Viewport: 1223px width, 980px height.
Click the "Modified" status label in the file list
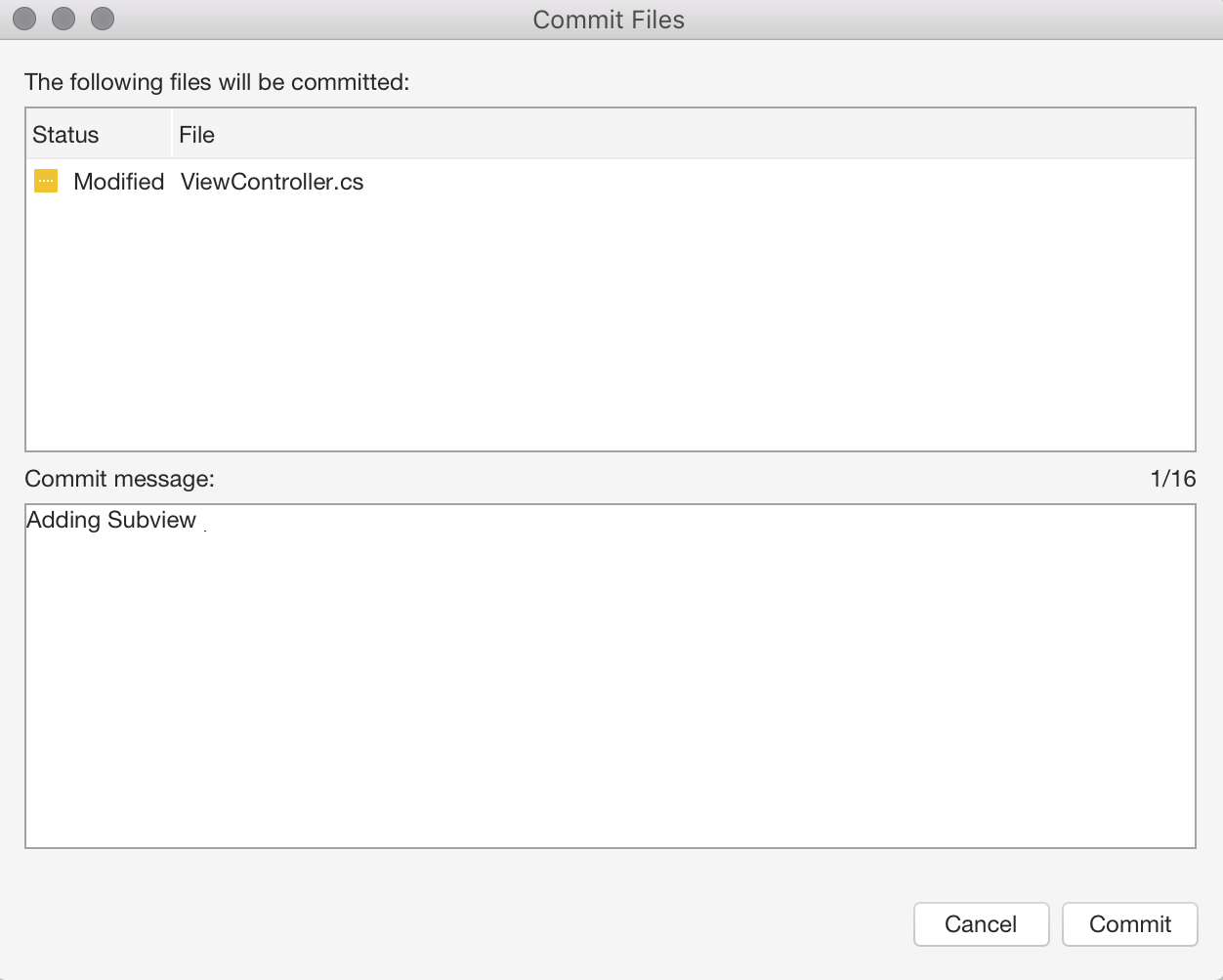coord(118,181)
